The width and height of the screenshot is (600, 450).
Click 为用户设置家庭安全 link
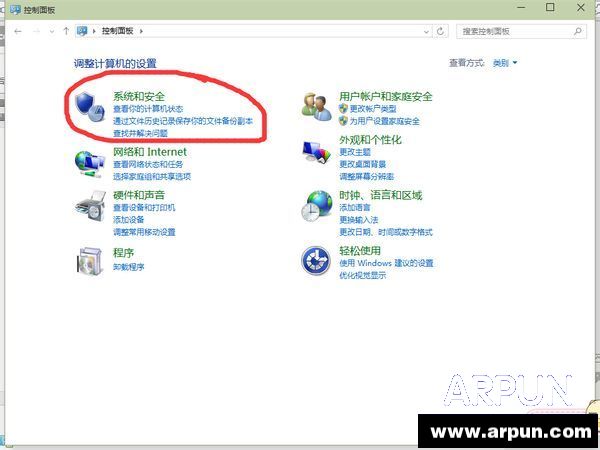click(x=385, y=121)
